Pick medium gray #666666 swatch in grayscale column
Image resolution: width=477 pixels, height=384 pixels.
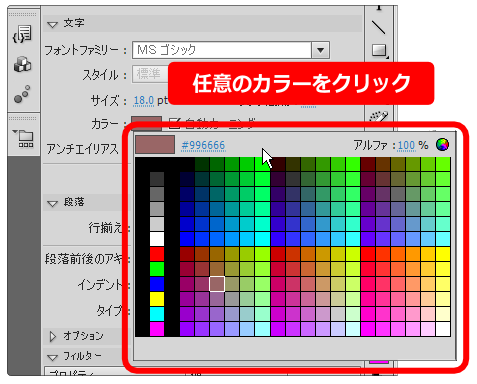(x=157, y=194)
